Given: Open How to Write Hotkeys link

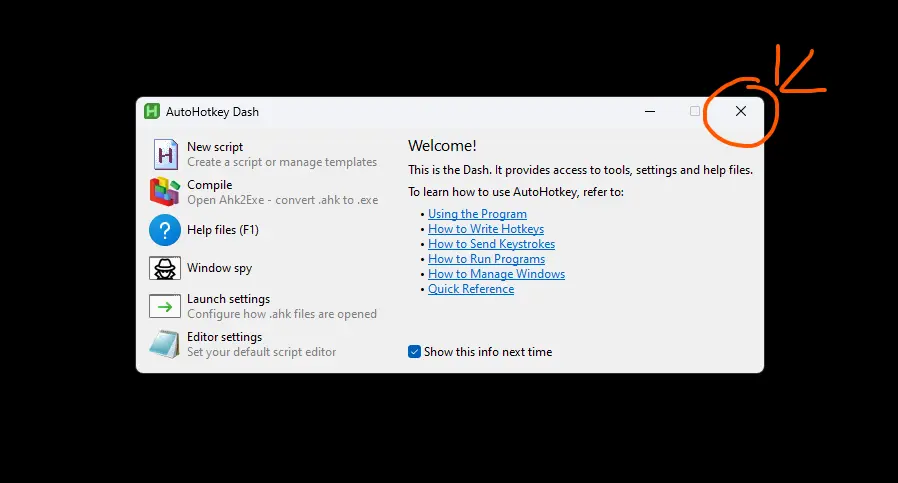Looking at the screenshot, I should point(486,229).
